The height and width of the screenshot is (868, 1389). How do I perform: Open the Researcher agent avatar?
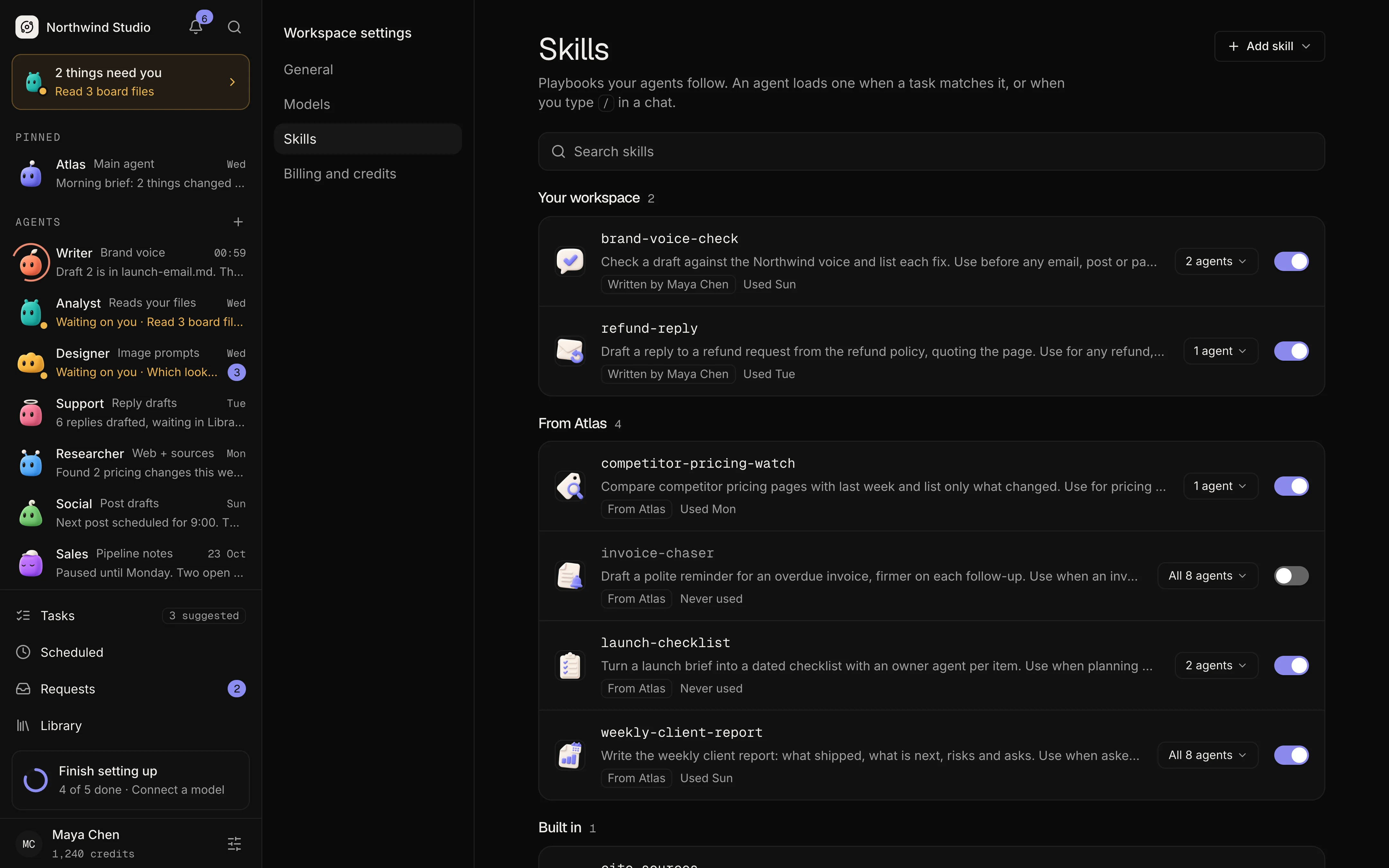pos(31,463)
